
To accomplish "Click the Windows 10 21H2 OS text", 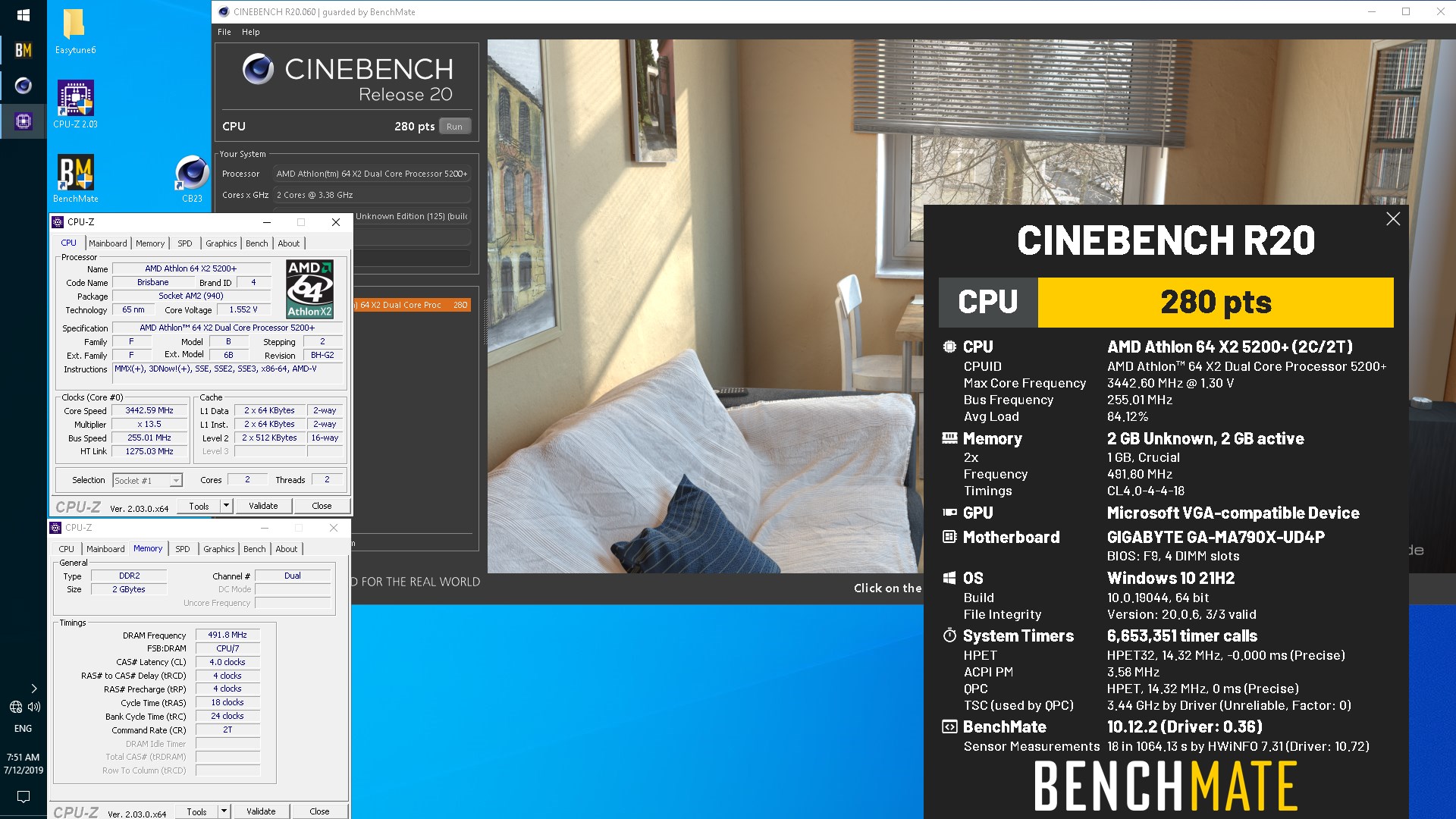I will (x=1171, y=579).
